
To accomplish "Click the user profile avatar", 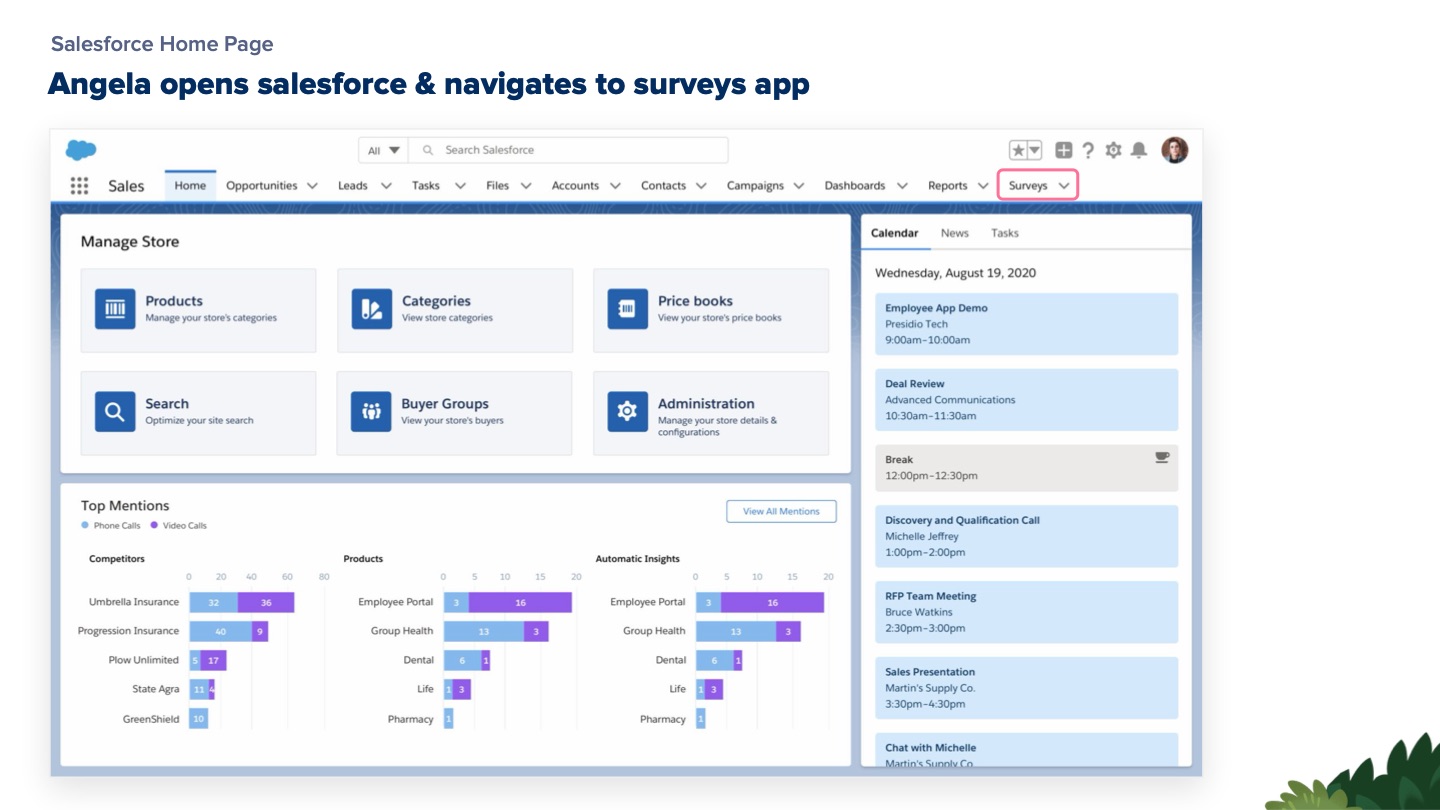I will pyautogui.click(x=1175, y=150).
